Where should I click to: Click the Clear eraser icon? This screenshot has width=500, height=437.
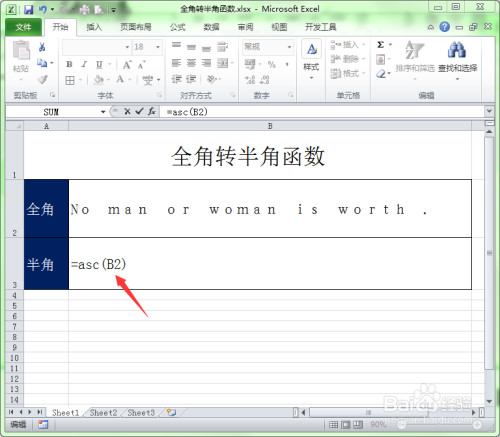(381, 74)
